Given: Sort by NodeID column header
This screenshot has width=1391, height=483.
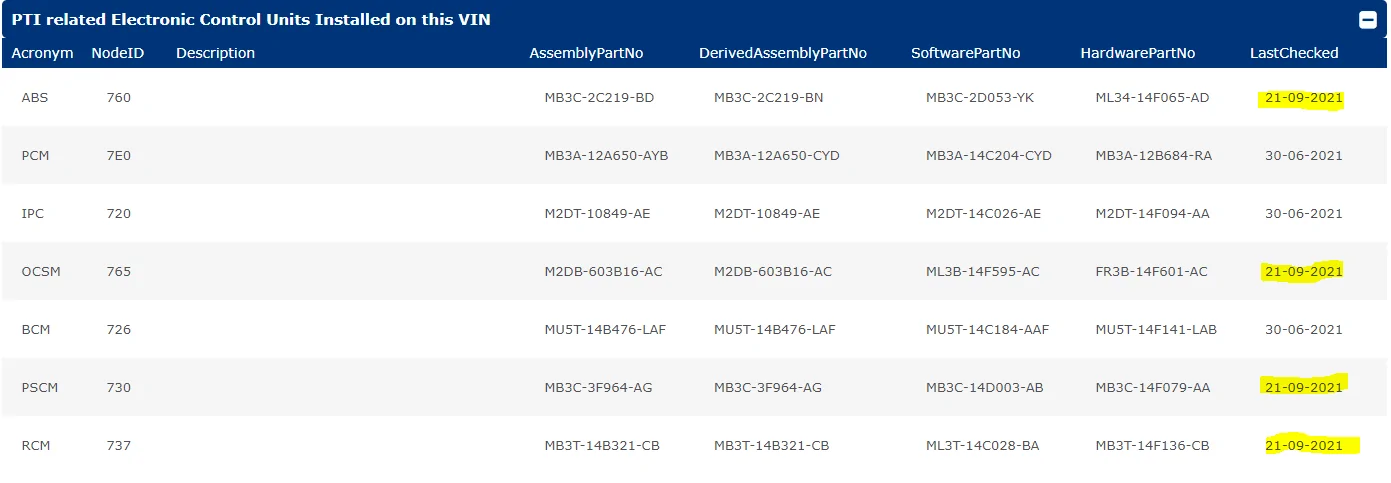Looking at the screenshot, I should click(x=118, y=53).
